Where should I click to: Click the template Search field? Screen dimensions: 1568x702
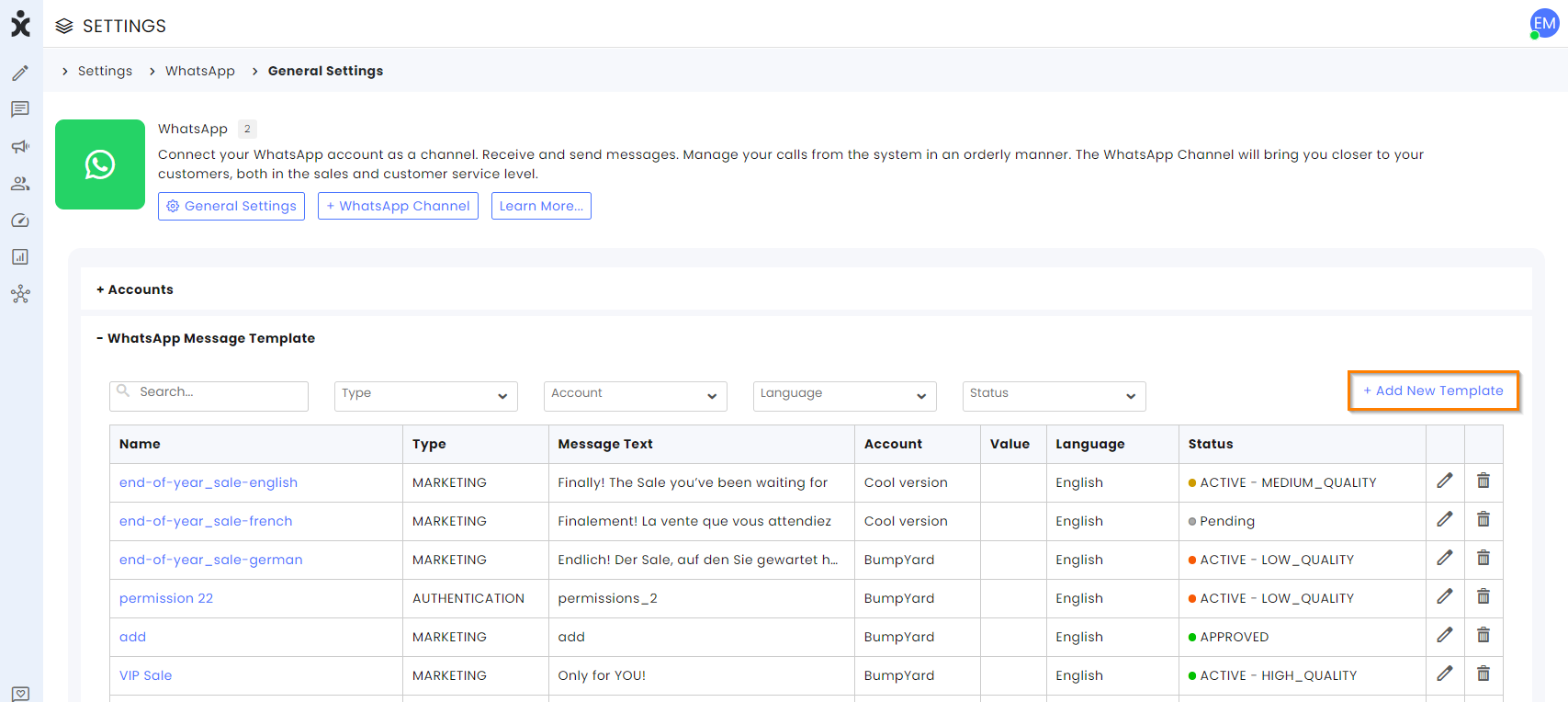pyautogui.click(x=209, y=396)
